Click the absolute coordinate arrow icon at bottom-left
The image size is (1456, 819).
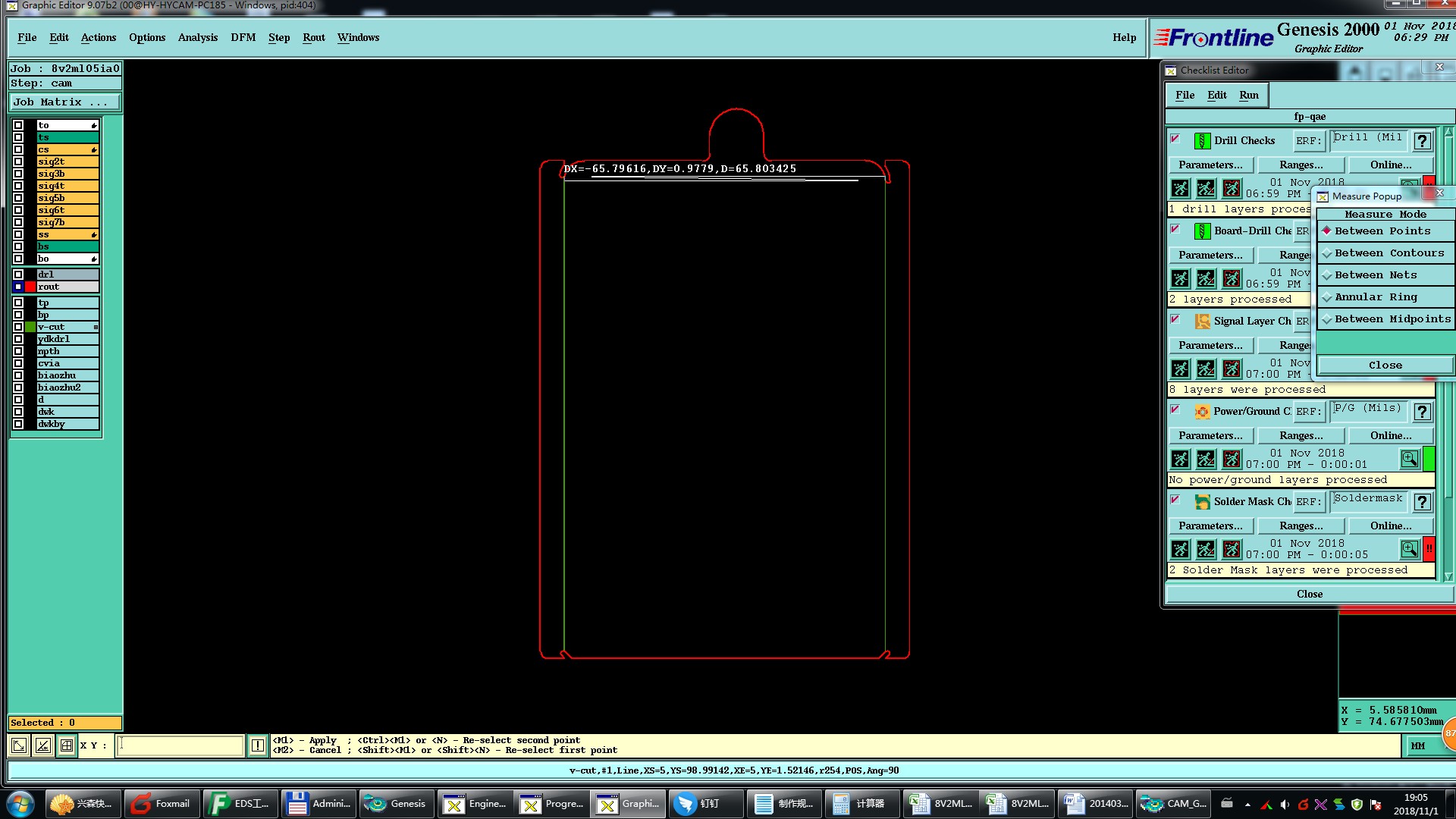[19, 745]
